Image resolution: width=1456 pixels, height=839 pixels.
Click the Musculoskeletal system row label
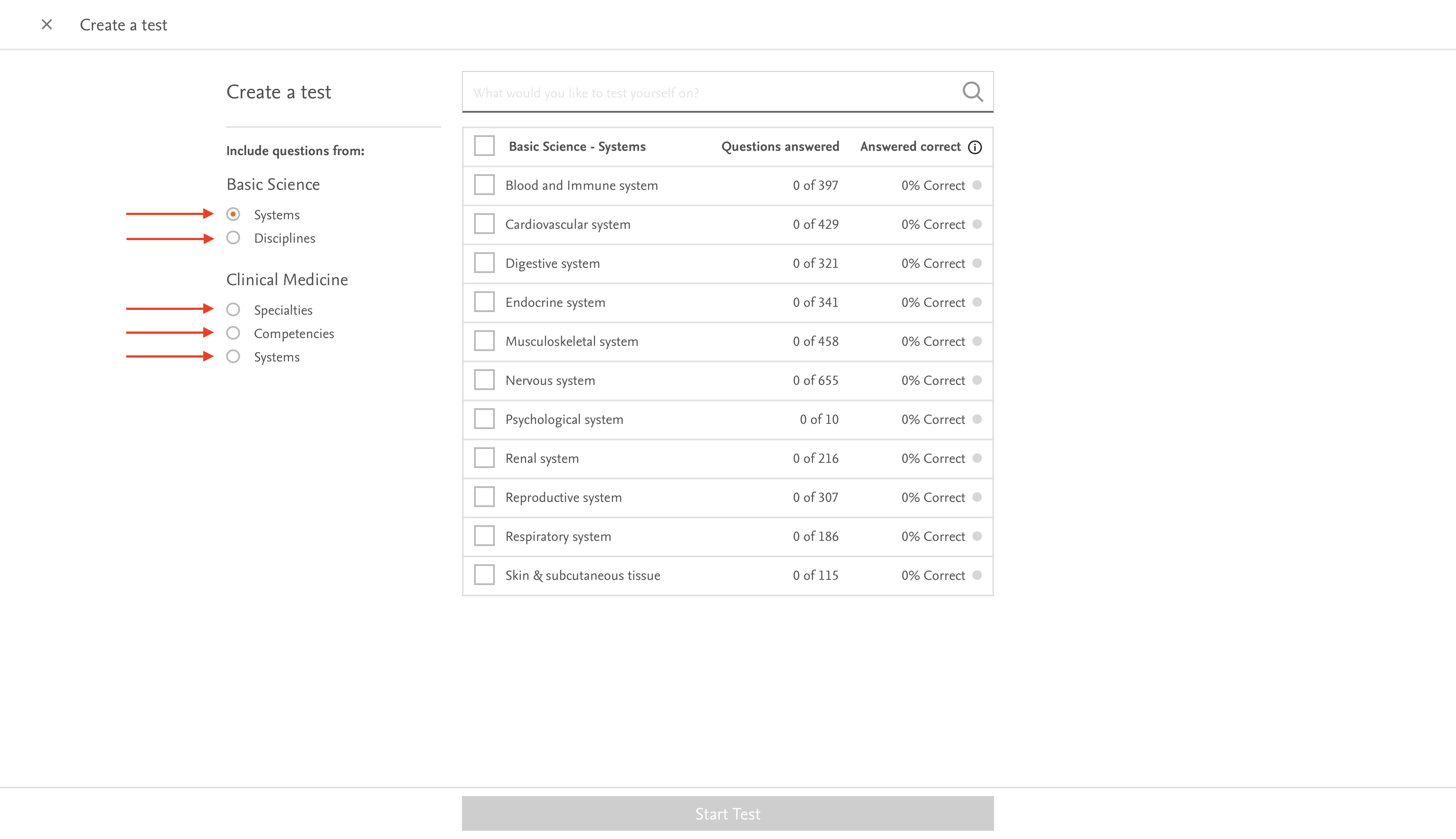572,341
